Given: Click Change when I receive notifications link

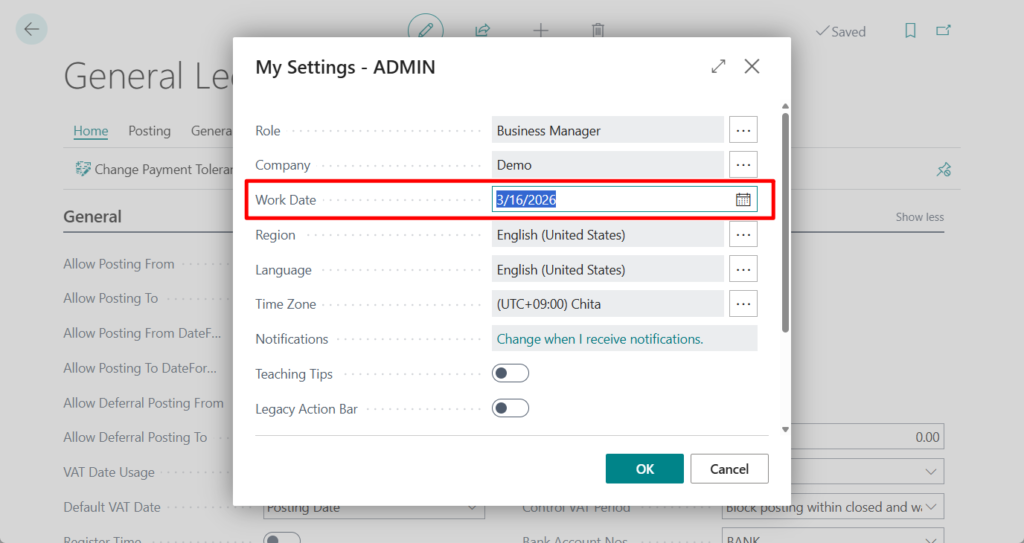Looking at the screenshot, I should pos(600,339).
